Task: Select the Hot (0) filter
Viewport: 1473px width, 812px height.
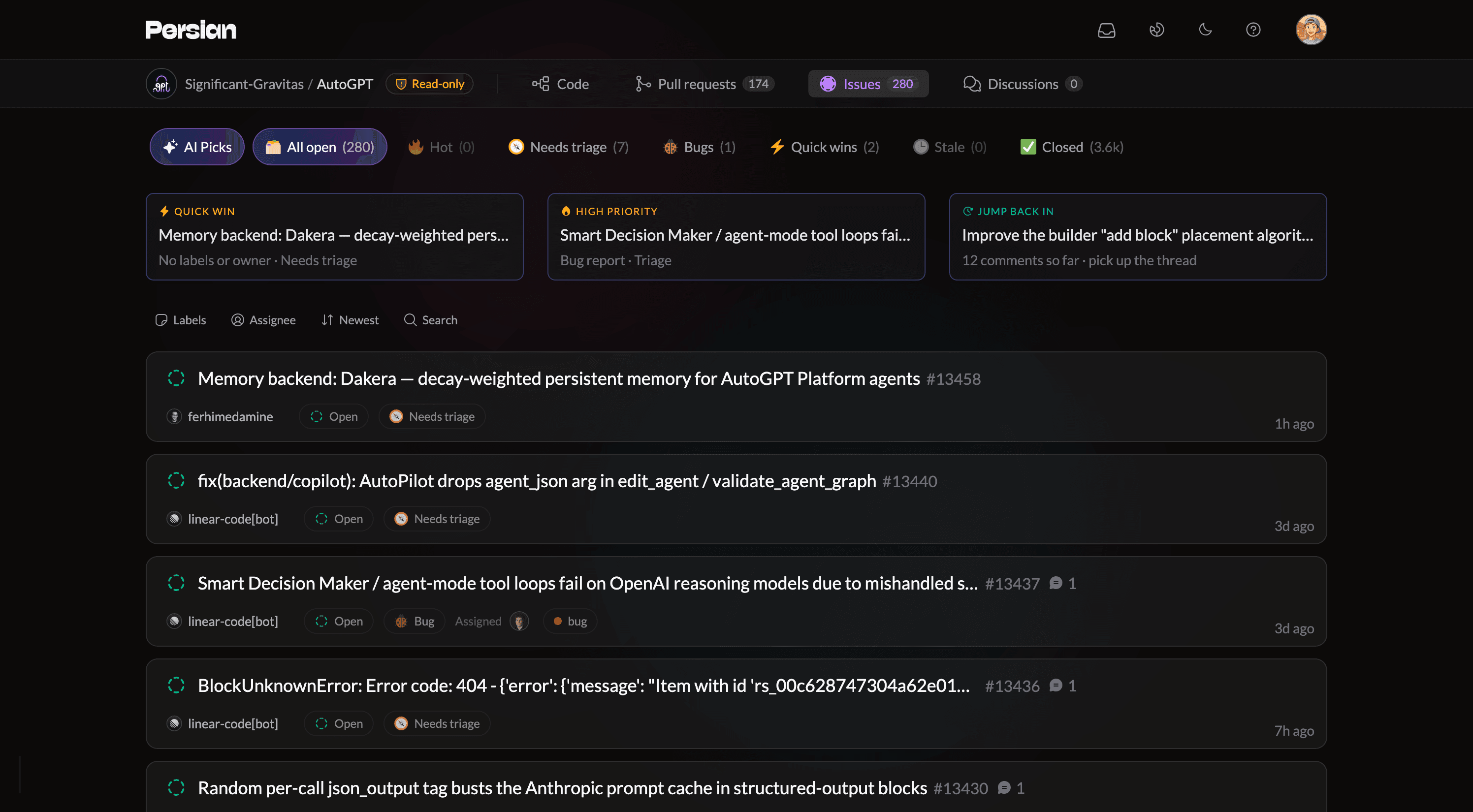Action: coord(441,147)
